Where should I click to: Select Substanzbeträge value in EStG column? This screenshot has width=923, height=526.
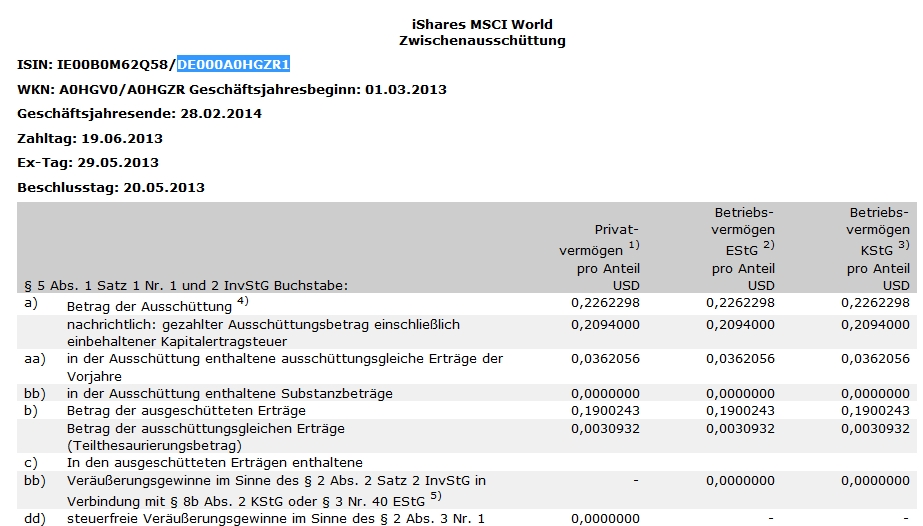[x=741, y=394]
